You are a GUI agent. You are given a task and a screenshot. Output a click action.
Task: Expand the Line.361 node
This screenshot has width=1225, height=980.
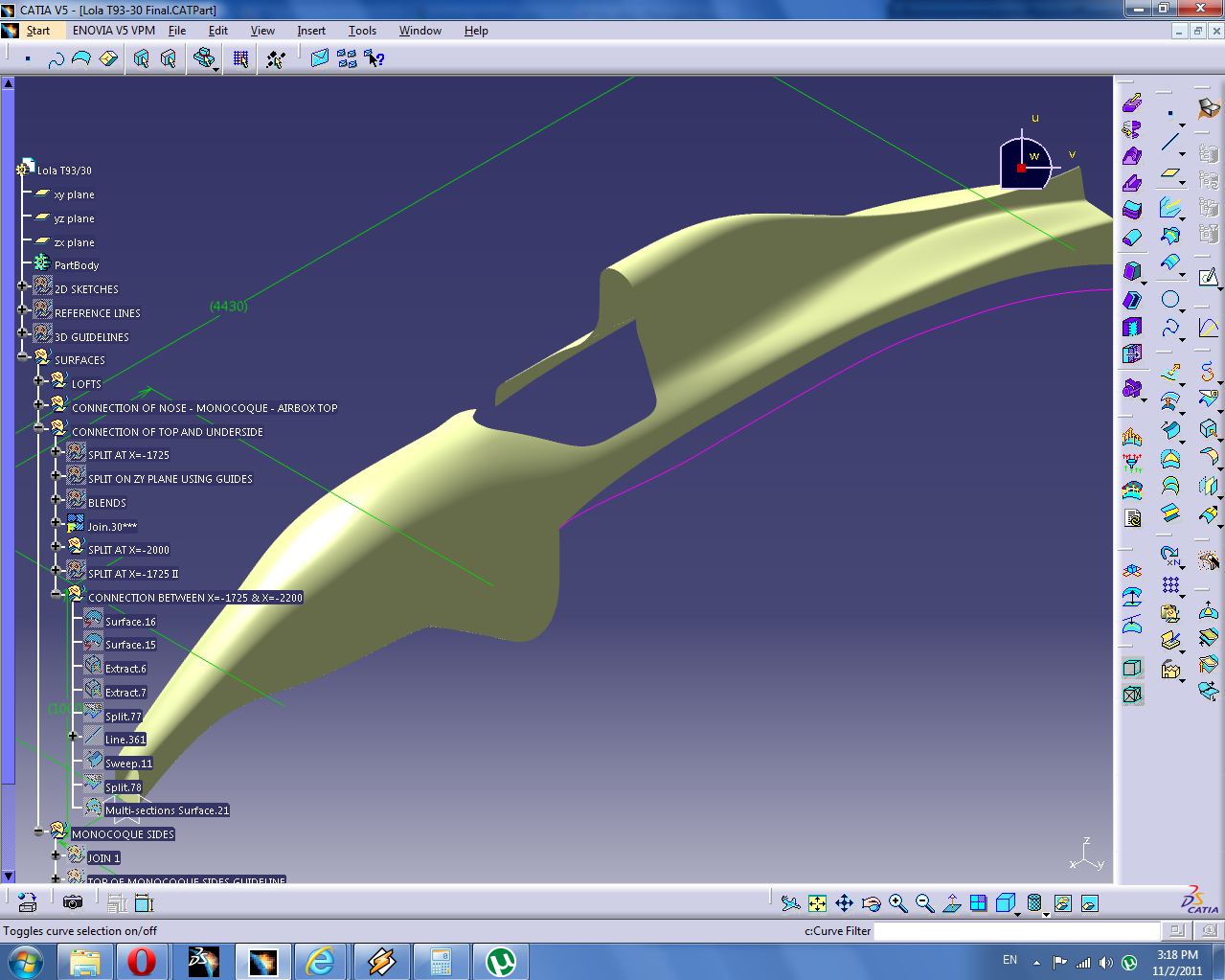(73, 736)
